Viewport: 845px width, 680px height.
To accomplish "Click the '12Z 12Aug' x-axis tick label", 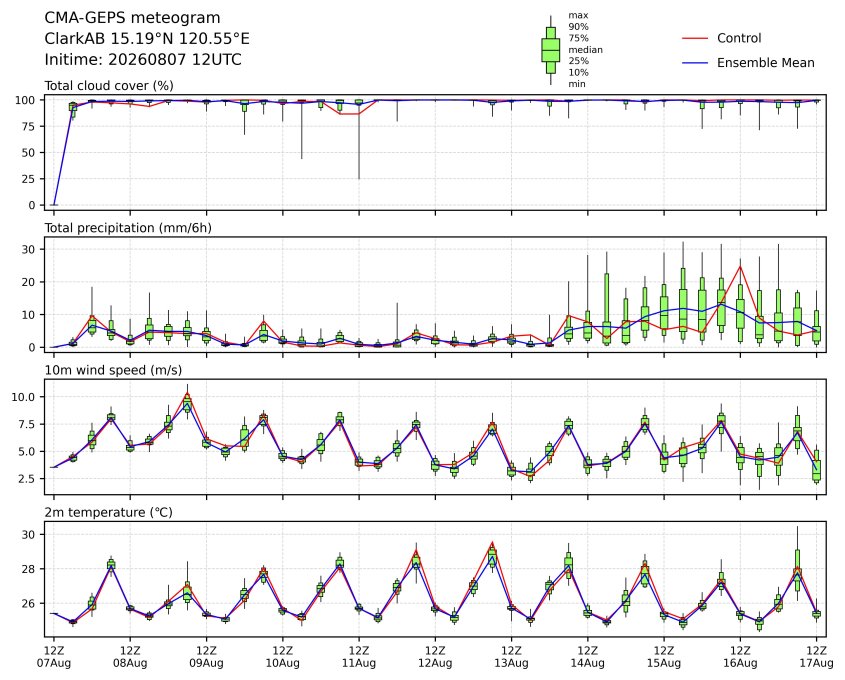I will tap(435, 657).
